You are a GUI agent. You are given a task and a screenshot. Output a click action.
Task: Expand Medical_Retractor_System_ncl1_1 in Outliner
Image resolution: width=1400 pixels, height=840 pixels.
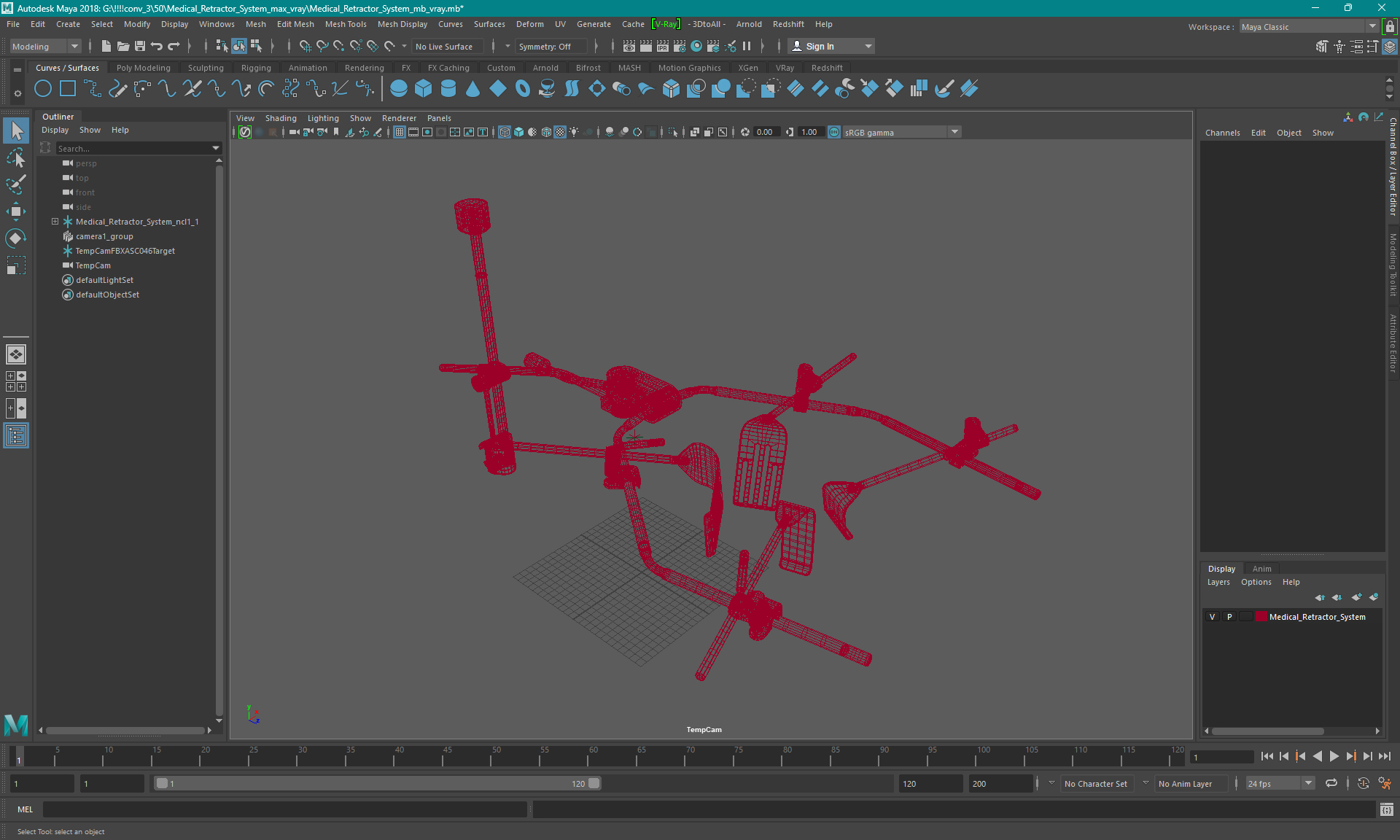(x=55, y=222)
